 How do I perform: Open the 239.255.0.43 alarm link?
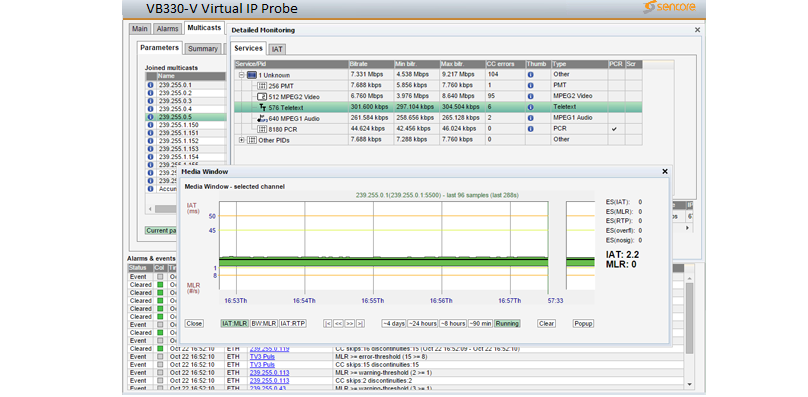click(268, 388)
